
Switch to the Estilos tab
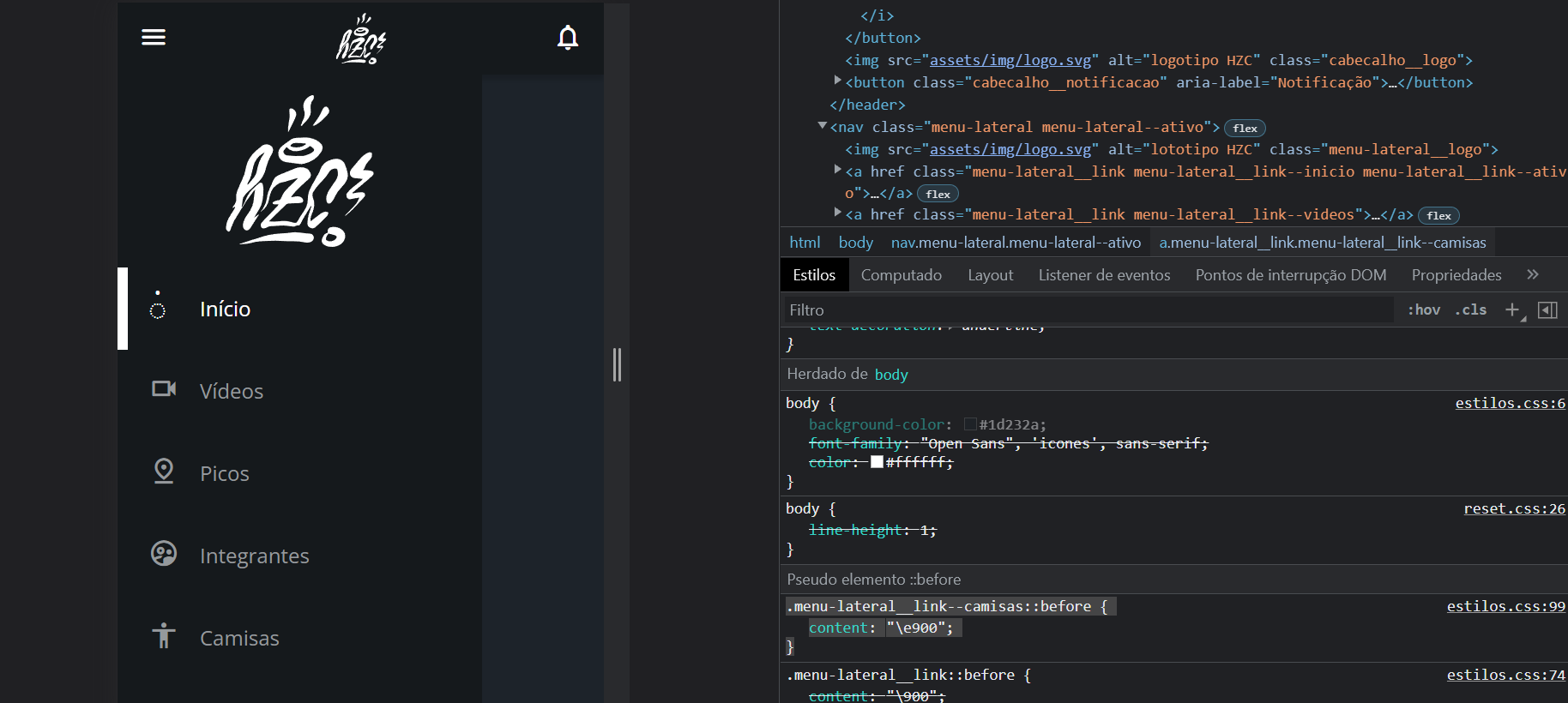pyautogui.click(x=814, y=275)
